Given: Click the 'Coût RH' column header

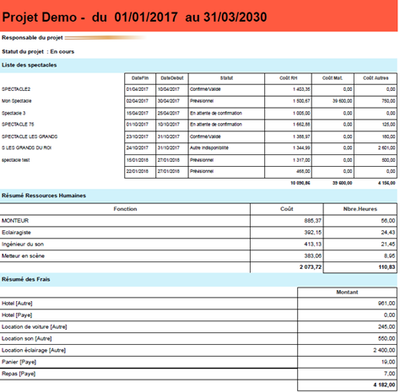Looking at the screenshot, I should pos(288,78).
